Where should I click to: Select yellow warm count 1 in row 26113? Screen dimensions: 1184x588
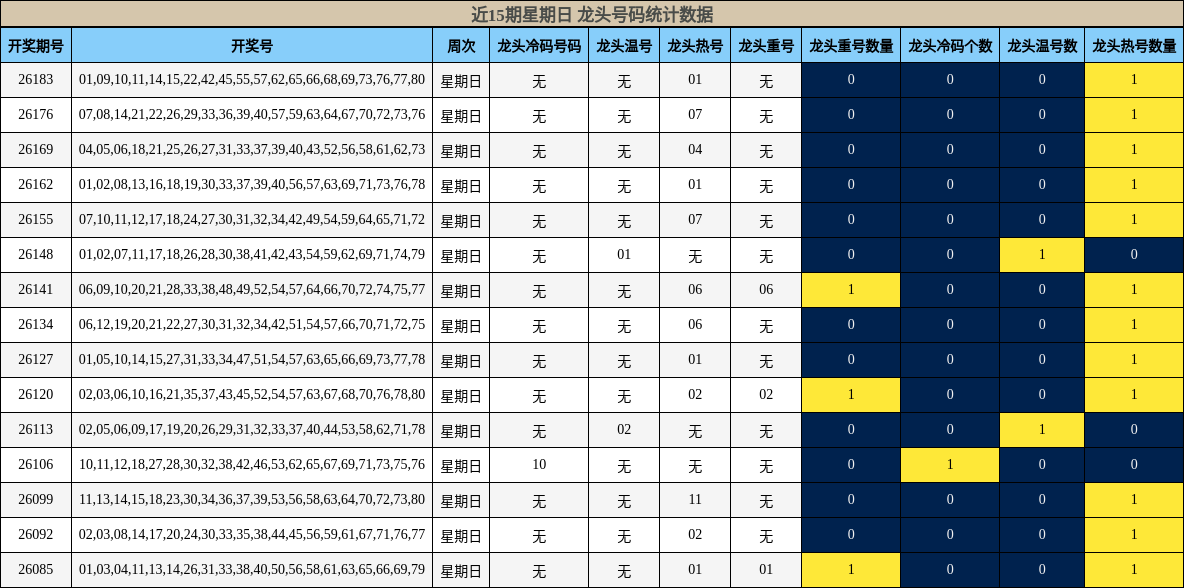coord(1042,430)
